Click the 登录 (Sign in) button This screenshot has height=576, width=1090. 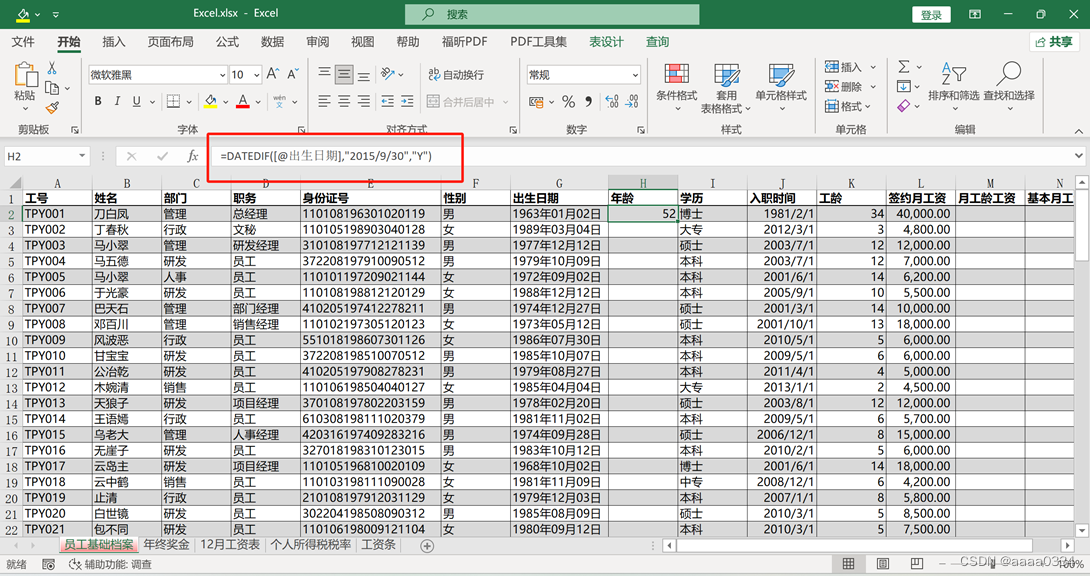(x=932, y=15)
